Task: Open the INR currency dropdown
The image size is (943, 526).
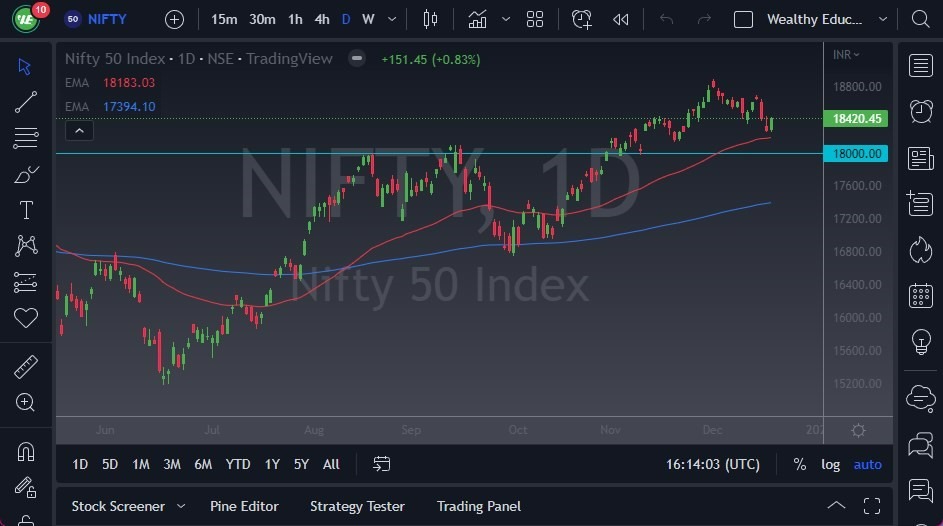Action: tap(846, 55)
